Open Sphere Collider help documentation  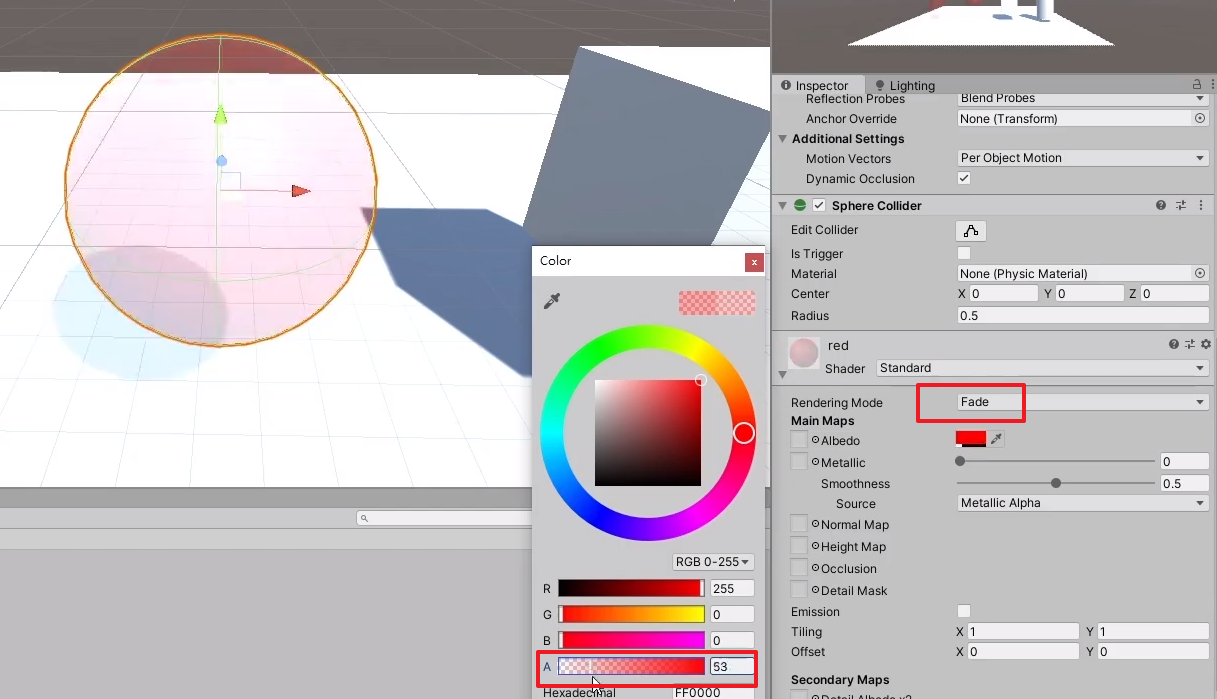1159,205
